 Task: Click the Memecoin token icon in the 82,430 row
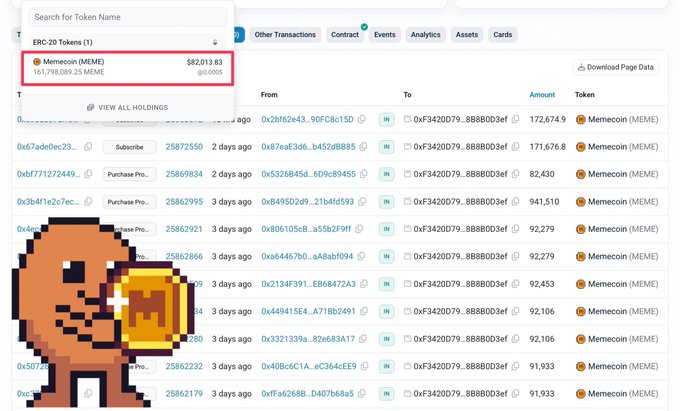click(581, 174)
